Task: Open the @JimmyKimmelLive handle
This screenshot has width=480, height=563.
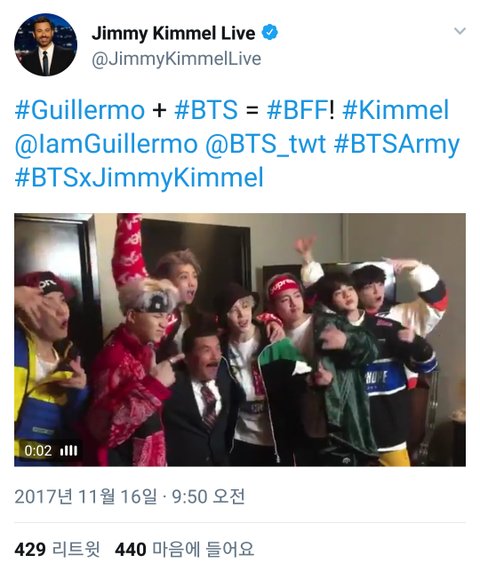Action: [x=176, y=59]
